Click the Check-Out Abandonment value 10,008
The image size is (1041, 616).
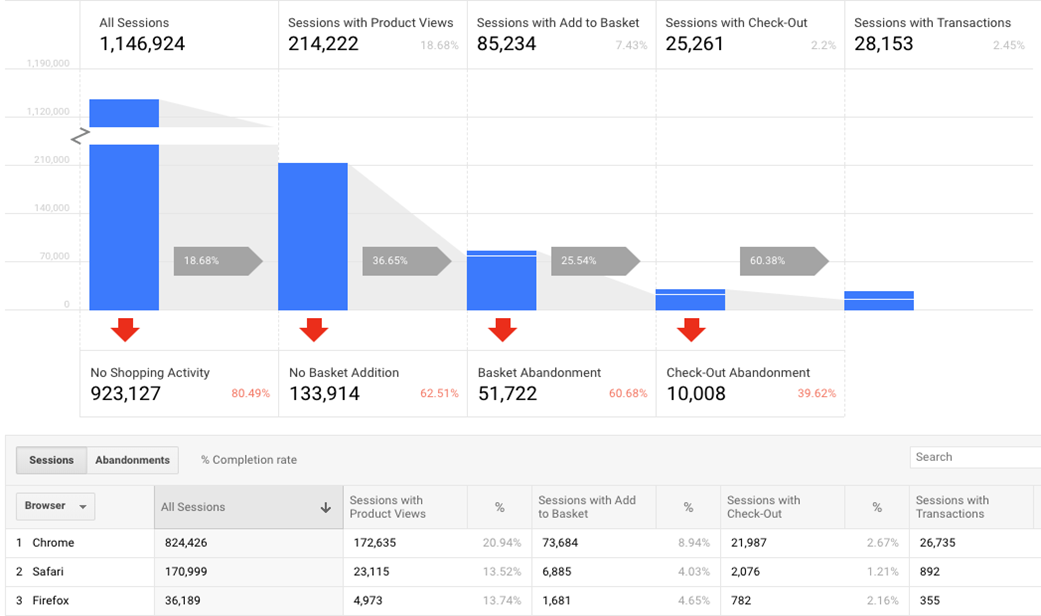coord(696,394)
